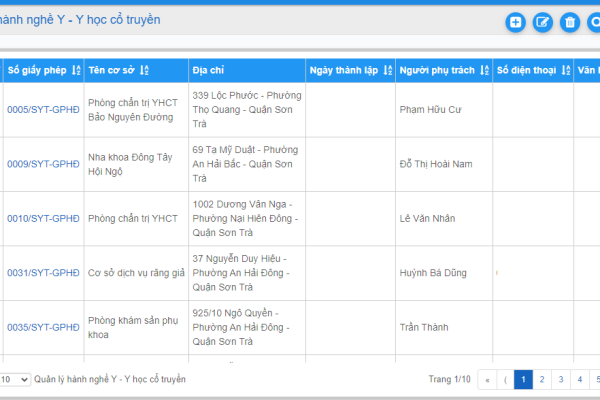Open license link 0005/SYT-GPHĐ

pos(43,110)
